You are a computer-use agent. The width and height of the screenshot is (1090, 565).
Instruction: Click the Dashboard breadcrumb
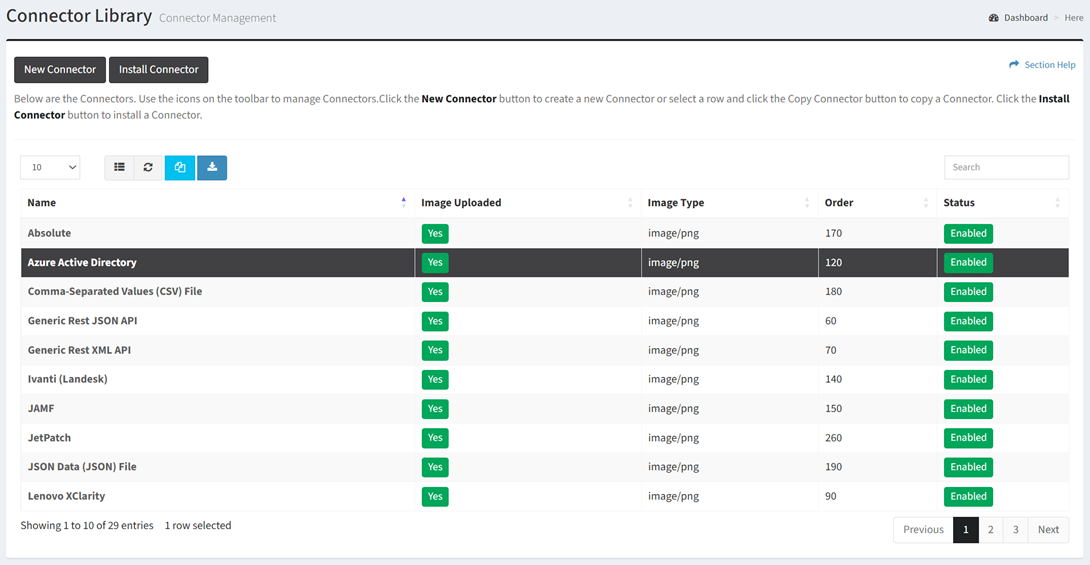point(1026,18)
